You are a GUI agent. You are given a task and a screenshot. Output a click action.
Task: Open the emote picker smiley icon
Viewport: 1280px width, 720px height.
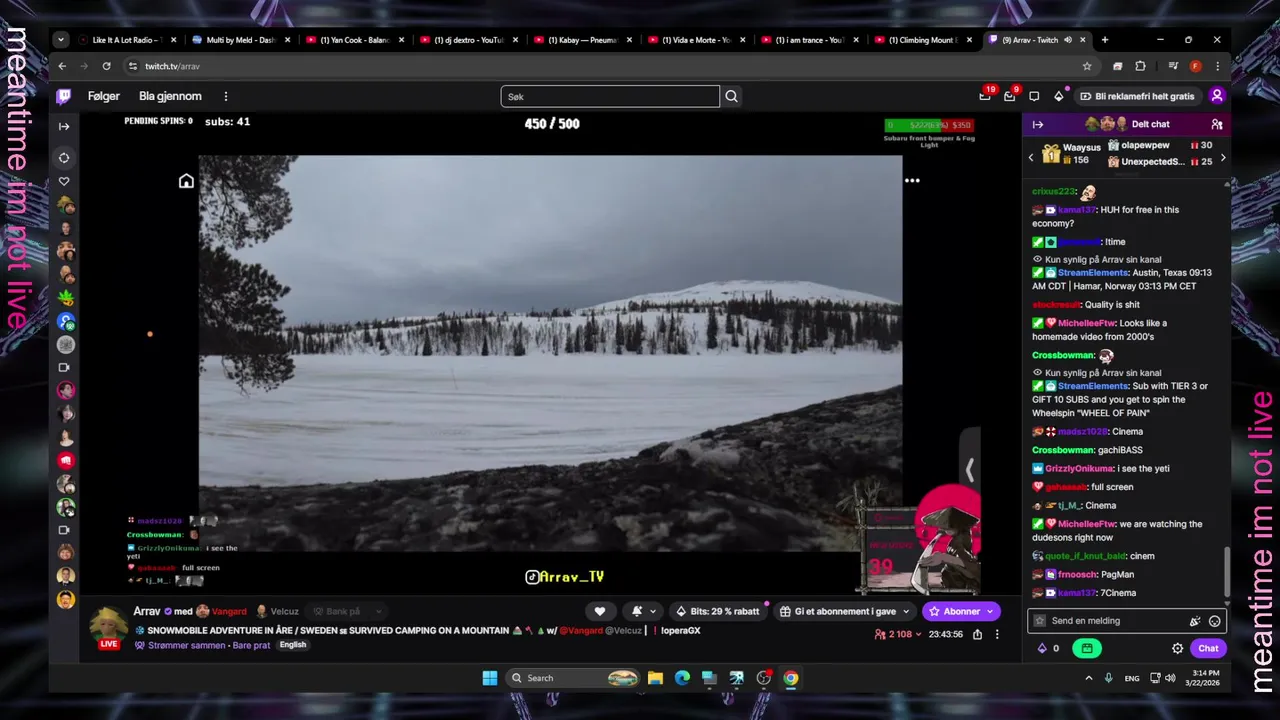point(1215,621)
